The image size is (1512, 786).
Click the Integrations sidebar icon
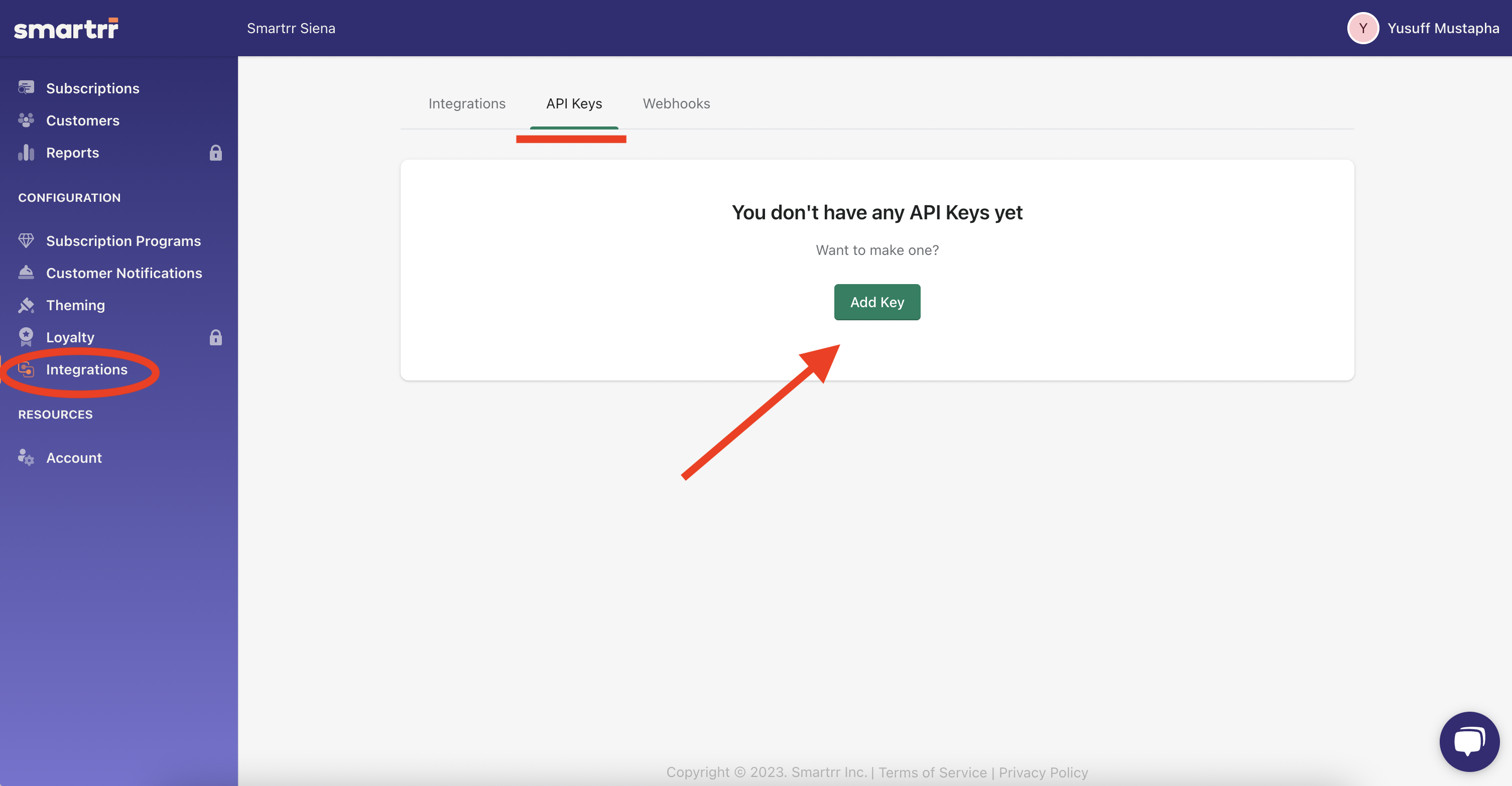26,369
